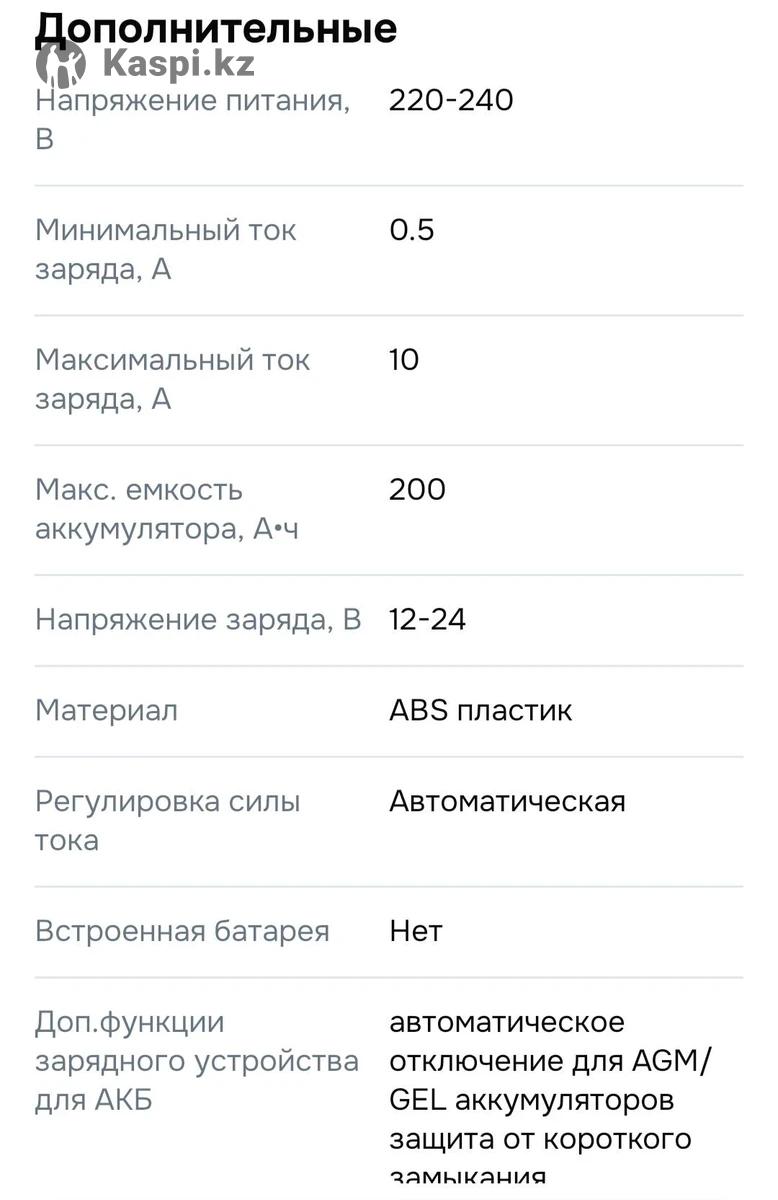778x1200 pixels.
Task: Click the Макс. емкость аккумулятора label
Action: (x=167, y=509)
